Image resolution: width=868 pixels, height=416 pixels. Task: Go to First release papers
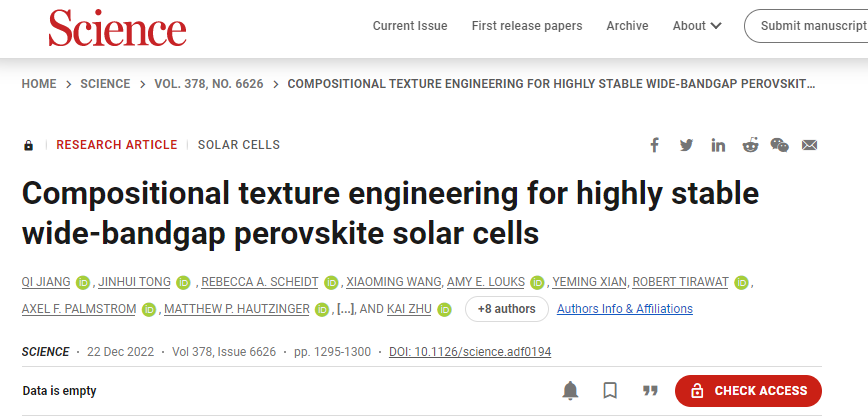point(526,26)
